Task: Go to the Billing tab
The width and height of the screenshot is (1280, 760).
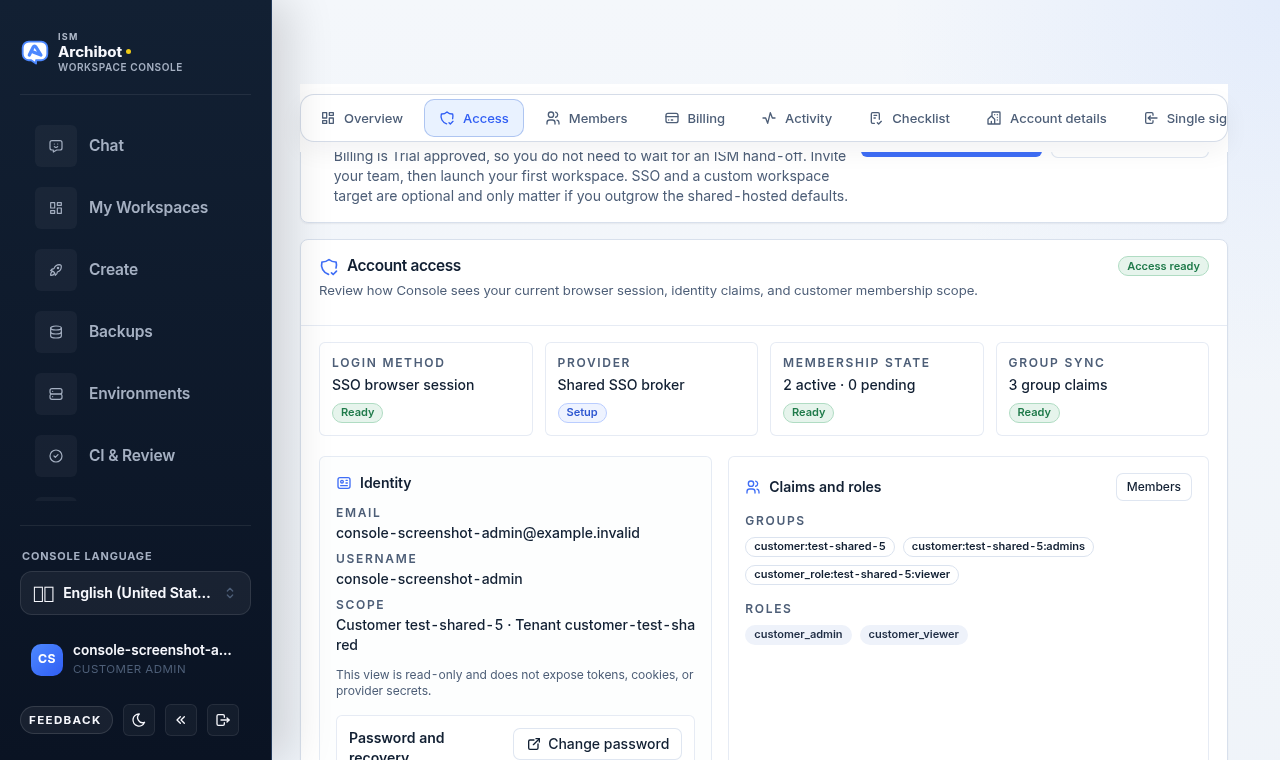Action: [x=695, y=118]
